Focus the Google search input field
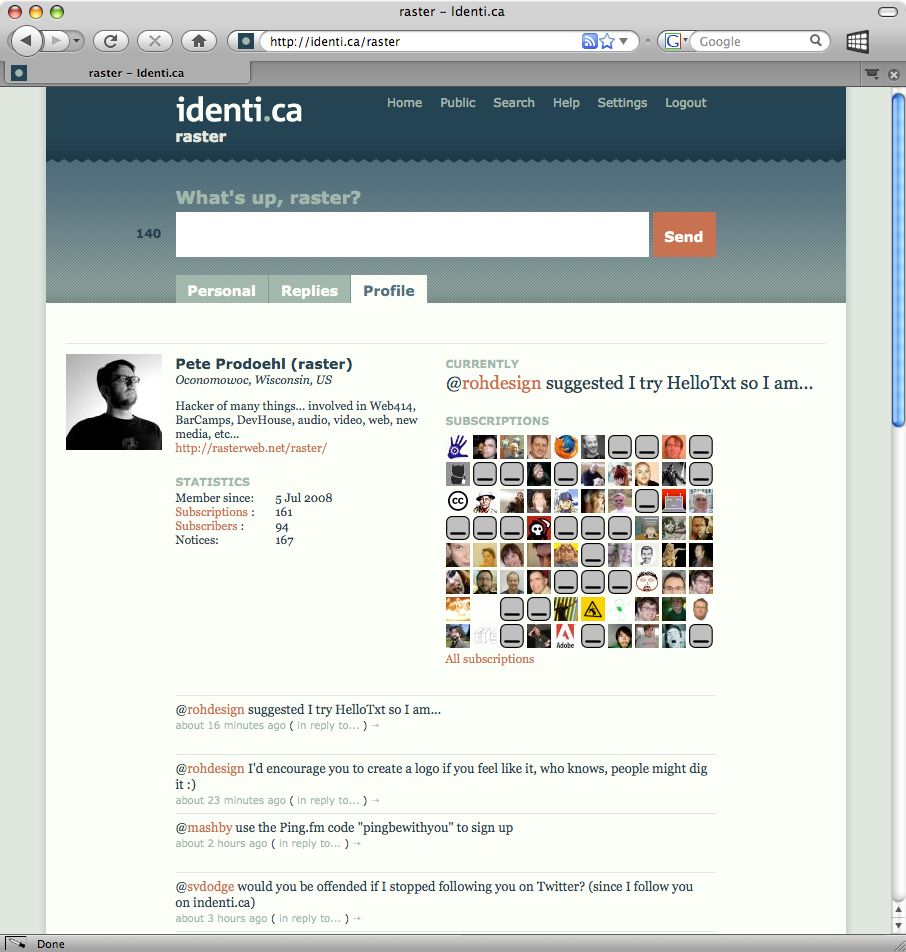Viewport: 906px width, 952px height. tap(752, 41)
